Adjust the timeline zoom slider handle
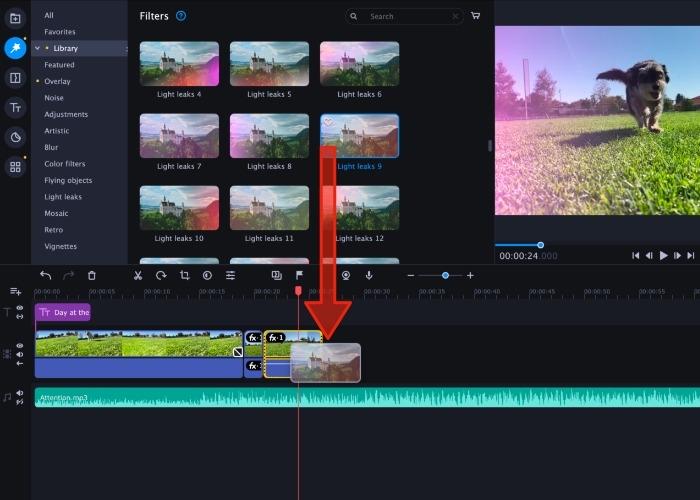The height and width of the screenshot is (500, 700). point(445,275)
